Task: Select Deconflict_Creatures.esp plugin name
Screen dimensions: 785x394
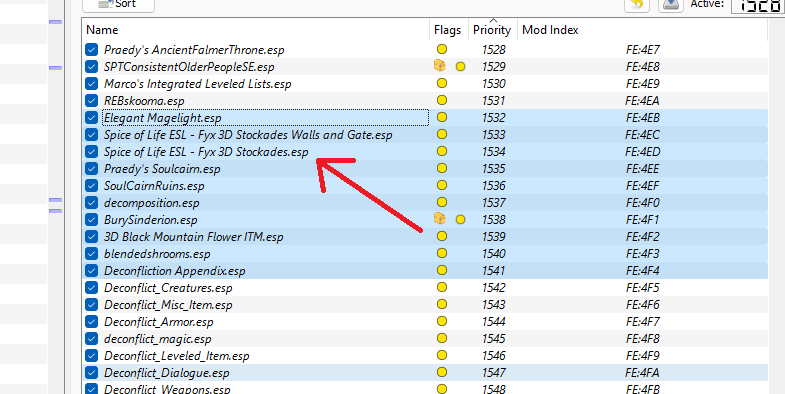Action: point(168,288)
